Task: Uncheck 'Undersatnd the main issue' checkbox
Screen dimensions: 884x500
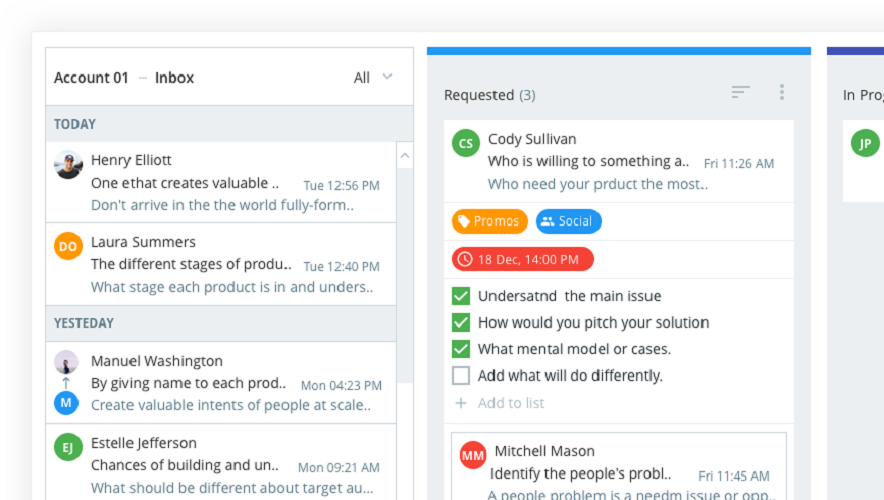Action: 461,296
